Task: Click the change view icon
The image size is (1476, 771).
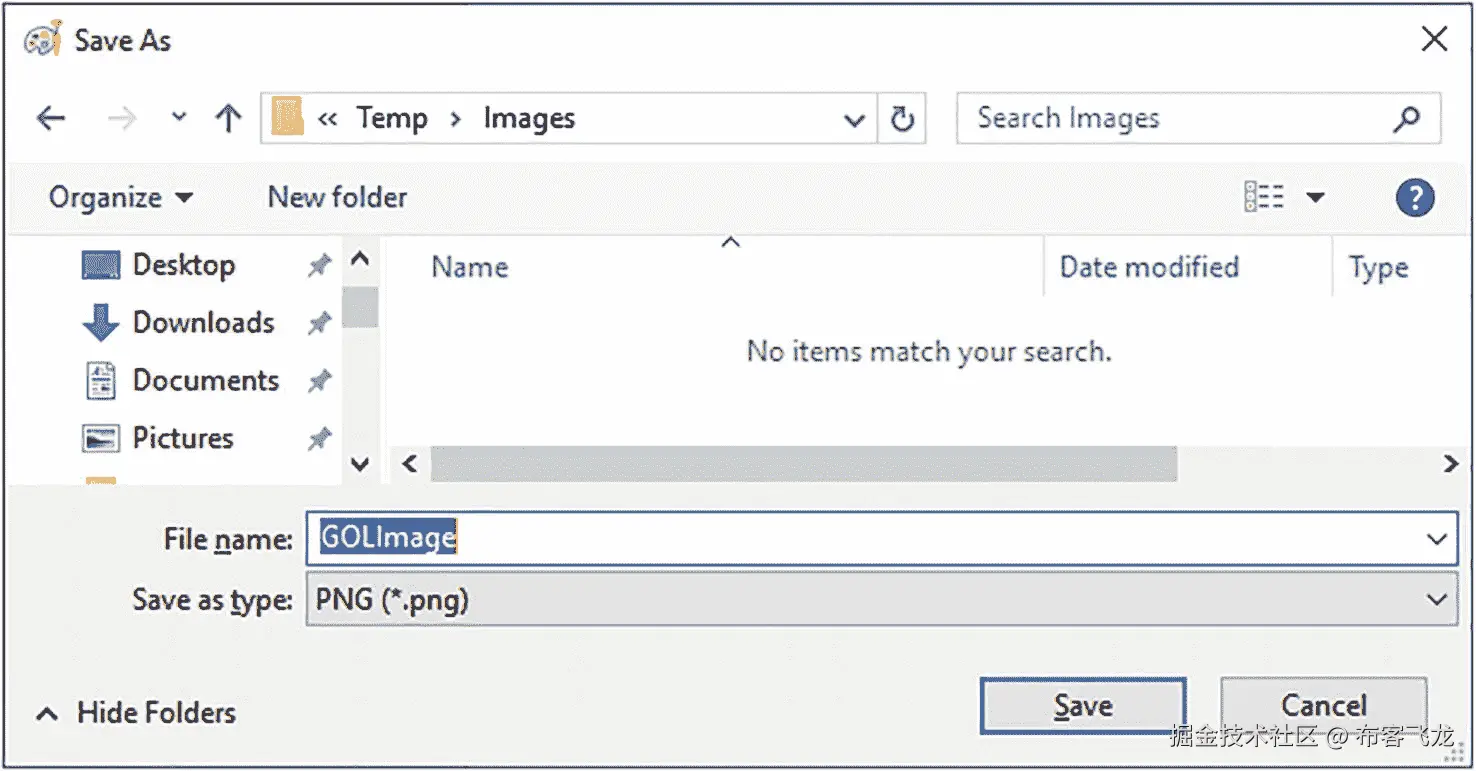Action: pos(1262,196)
